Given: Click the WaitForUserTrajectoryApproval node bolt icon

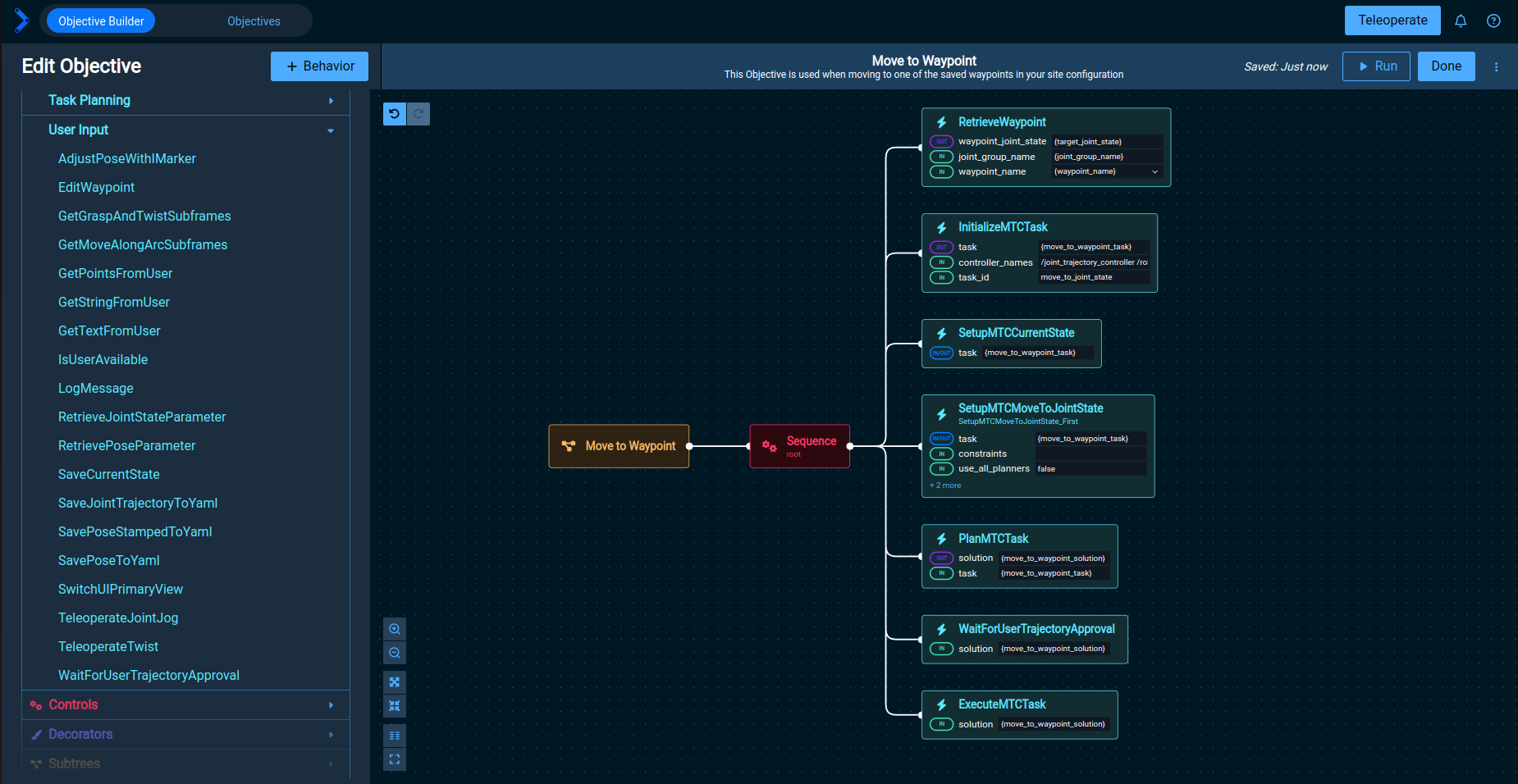Looking at the screenshot, I should click(x=942, y=629).
